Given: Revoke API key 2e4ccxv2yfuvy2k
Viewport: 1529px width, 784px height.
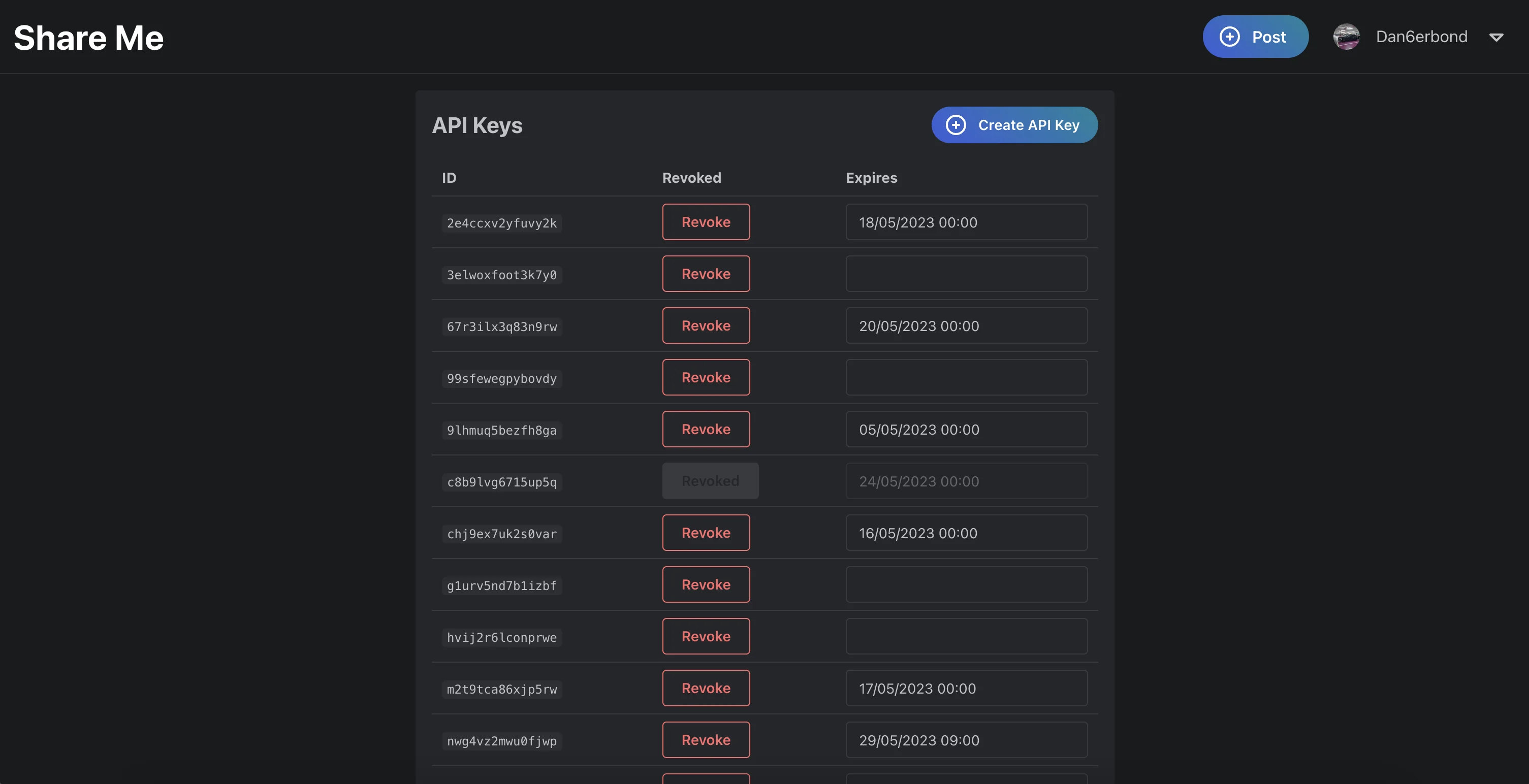Looking at the screenshot, I should pos(706,221).
